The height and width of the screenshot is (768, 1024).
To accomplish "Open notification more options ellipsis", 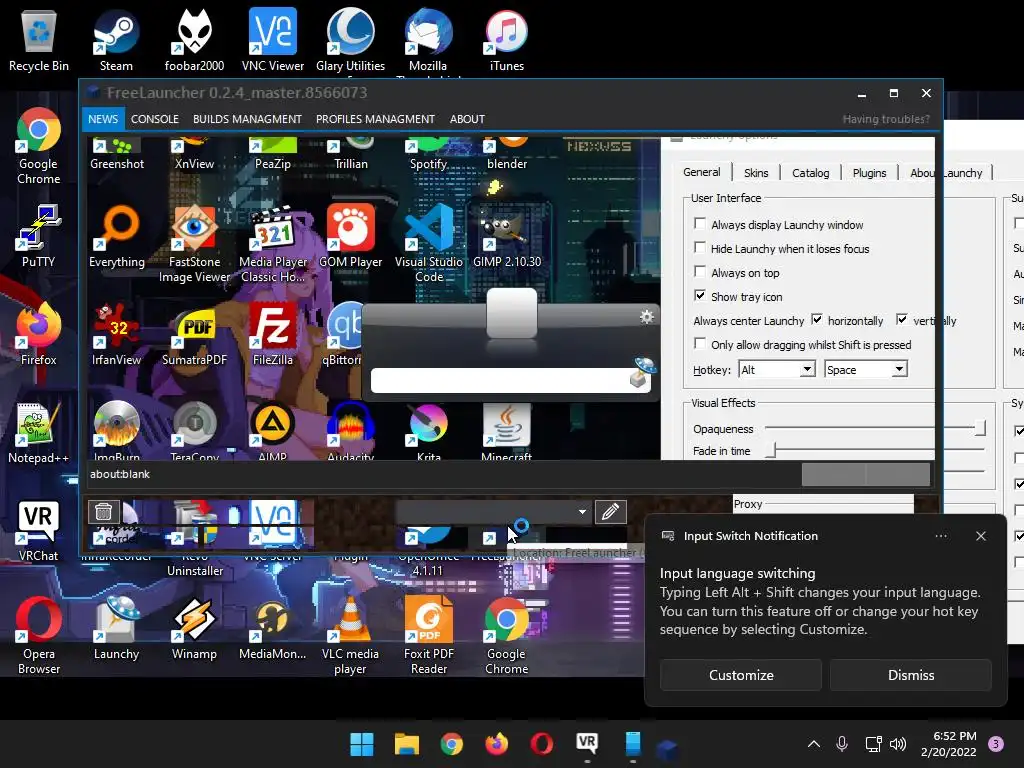I will point(940,536).
